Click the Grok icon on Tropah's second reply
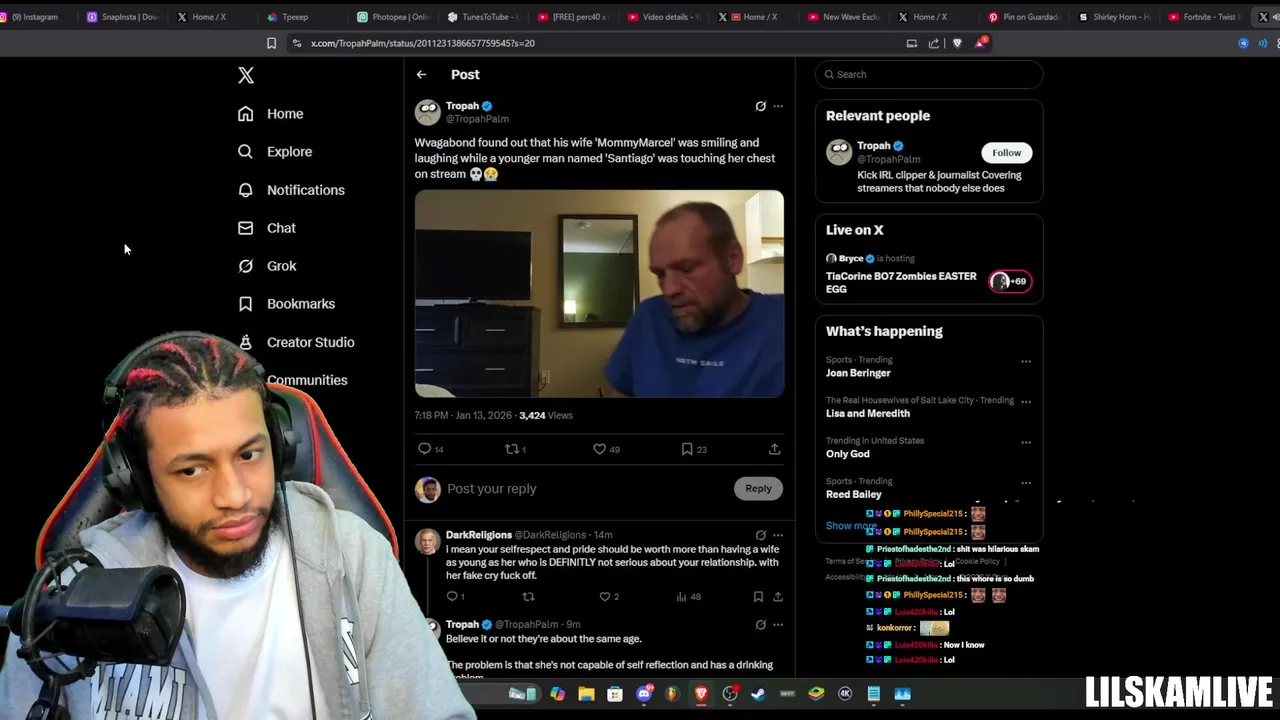 tap(760, 625)
